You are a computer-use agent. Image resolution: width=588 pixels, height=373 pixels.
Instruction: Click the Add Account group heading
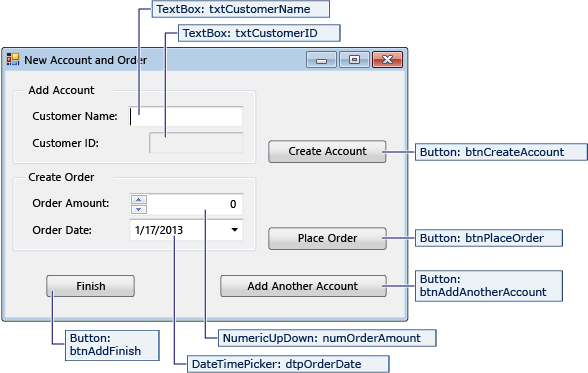click(62, 90)
